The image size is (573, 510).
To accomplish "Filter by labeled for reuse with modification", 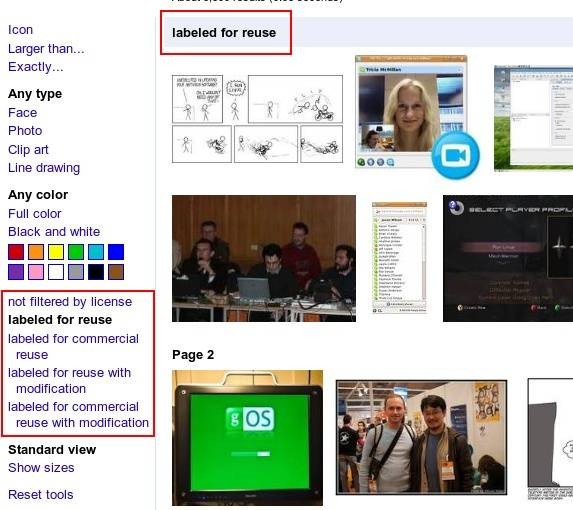I will (x=69, y=380).
